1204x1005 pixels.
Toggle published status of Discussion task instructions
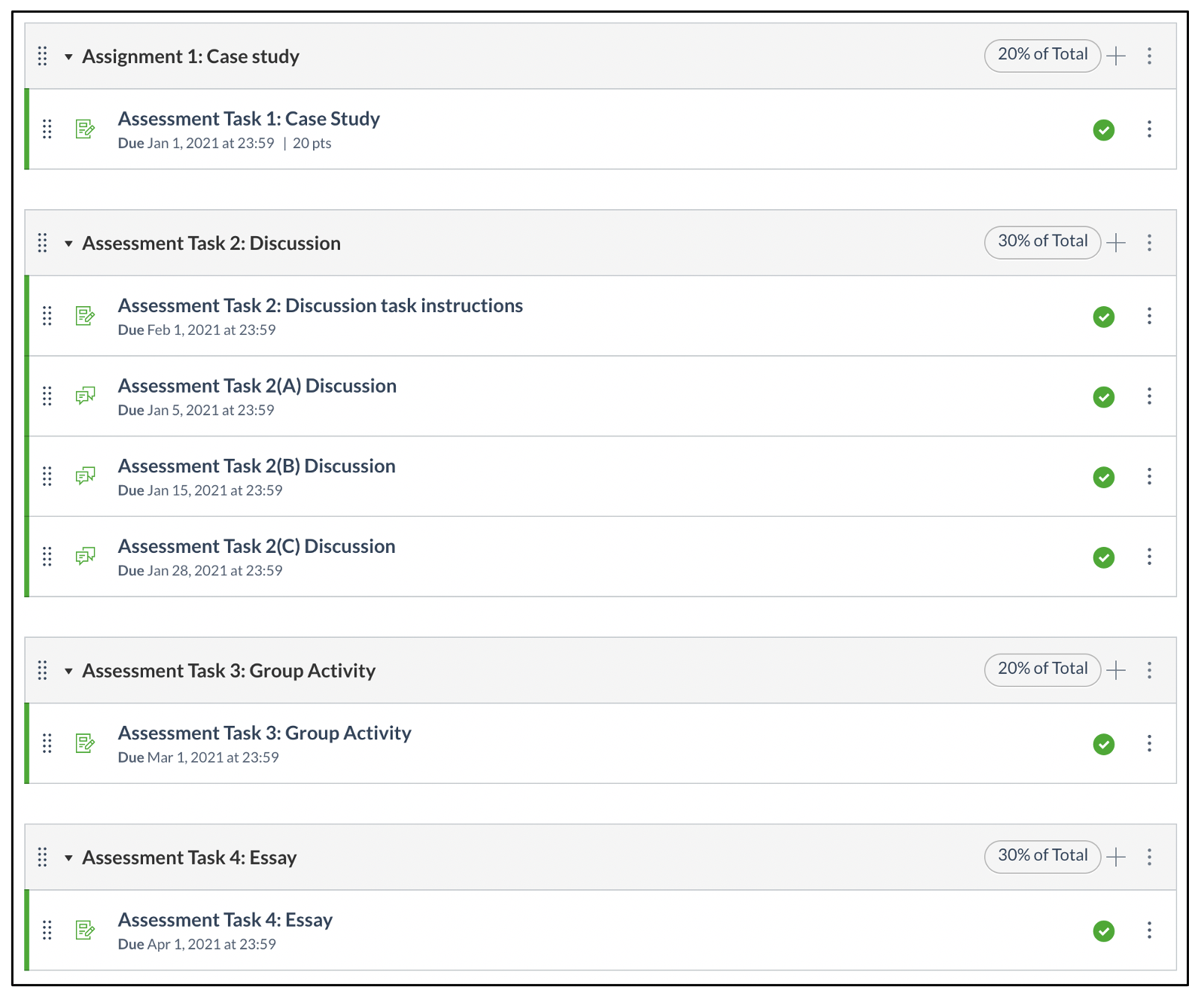tap(1104, 317)
